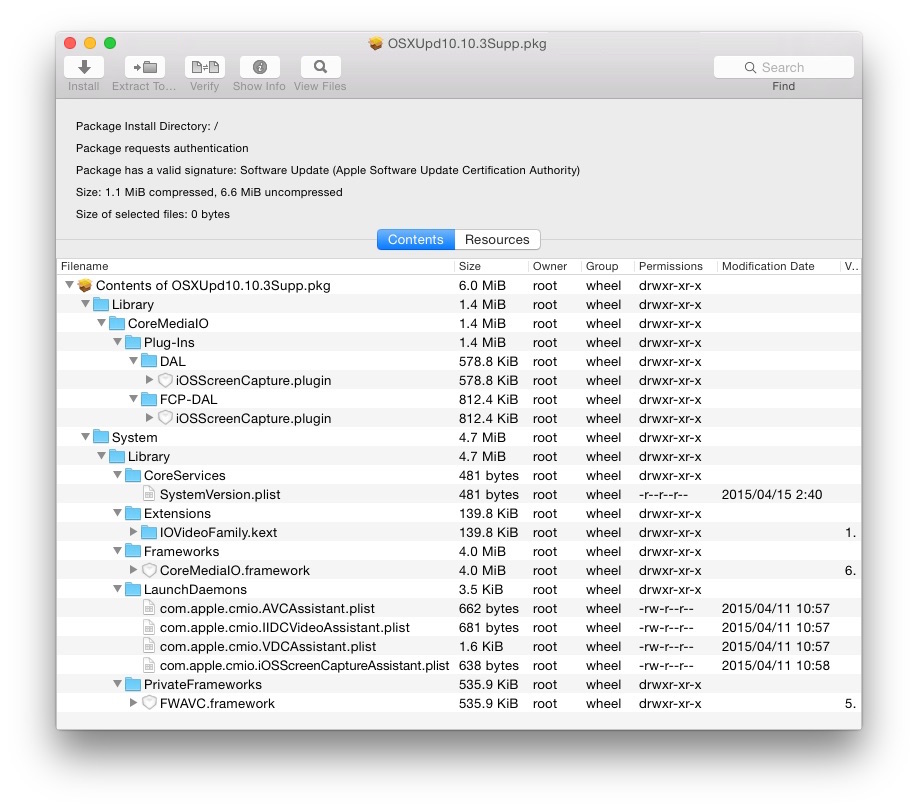Click the CoreMediaIO.framework bundle icon

(x=149, y=570)
